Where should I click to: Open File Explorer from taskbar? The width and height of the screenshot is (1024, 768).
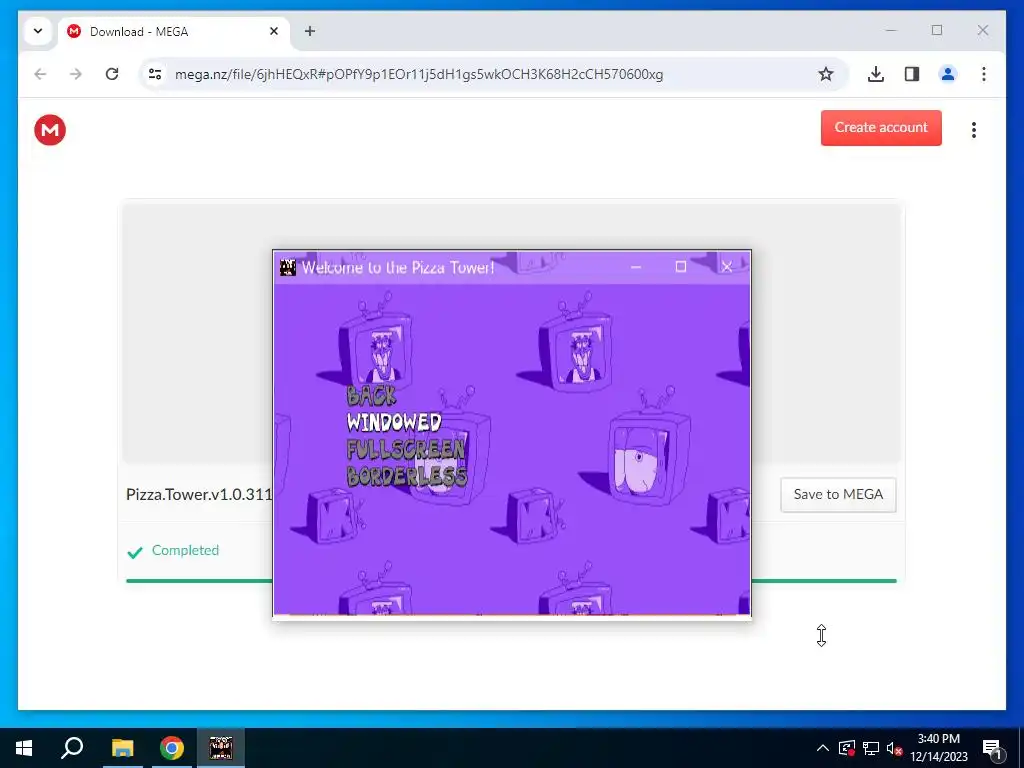pyautogui.click(x=122, y=748)
